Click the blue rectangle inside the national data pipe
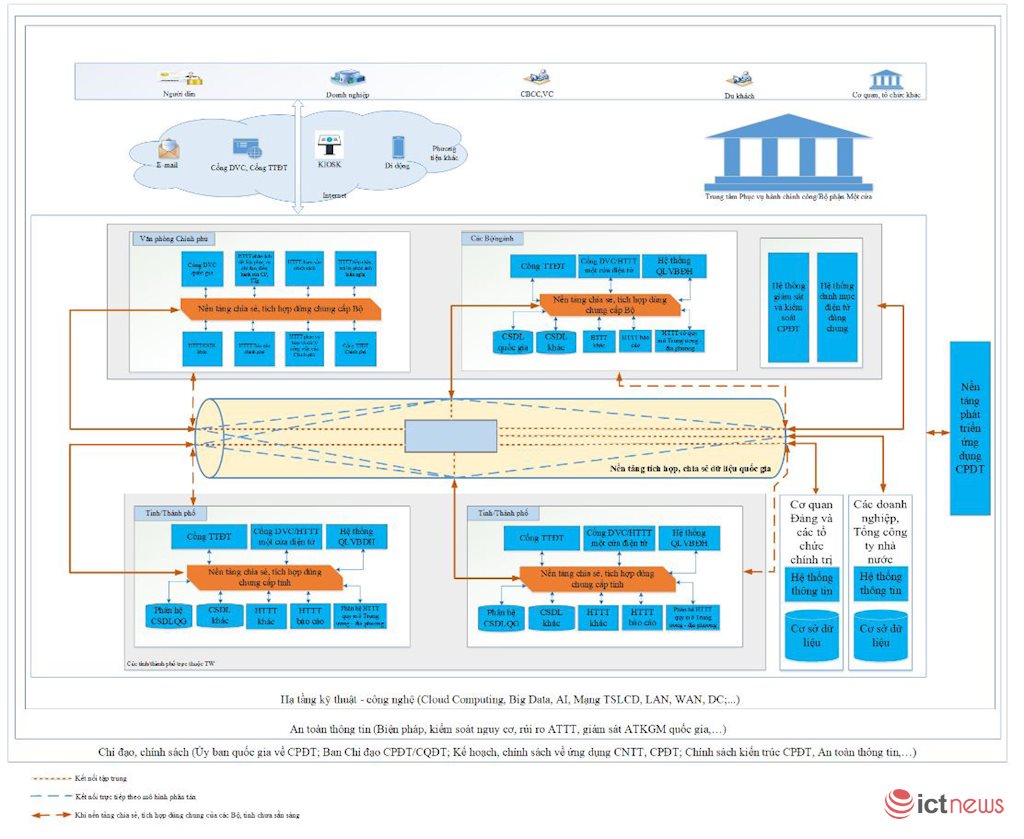 [450, 438]
